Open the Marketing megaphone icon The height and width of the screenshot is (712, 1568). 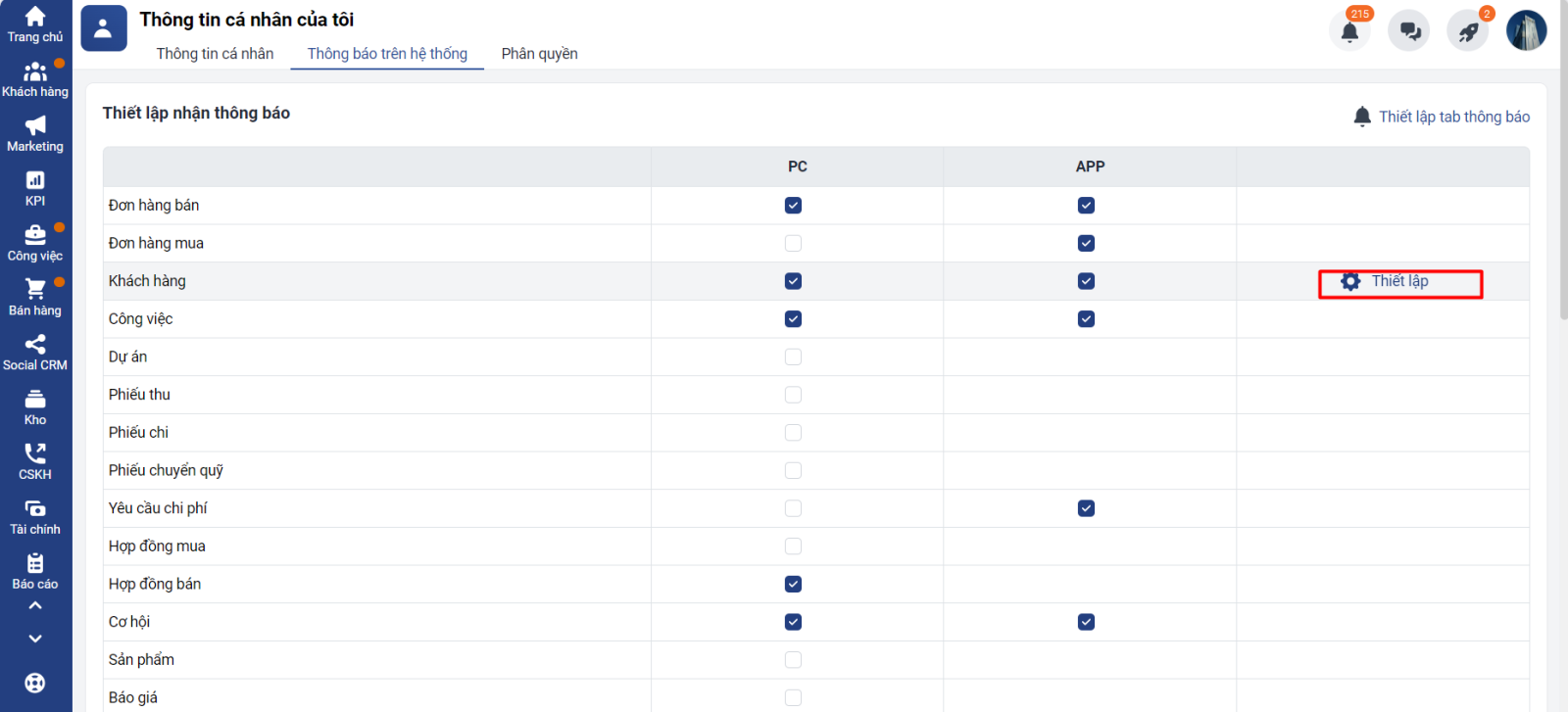35,126
